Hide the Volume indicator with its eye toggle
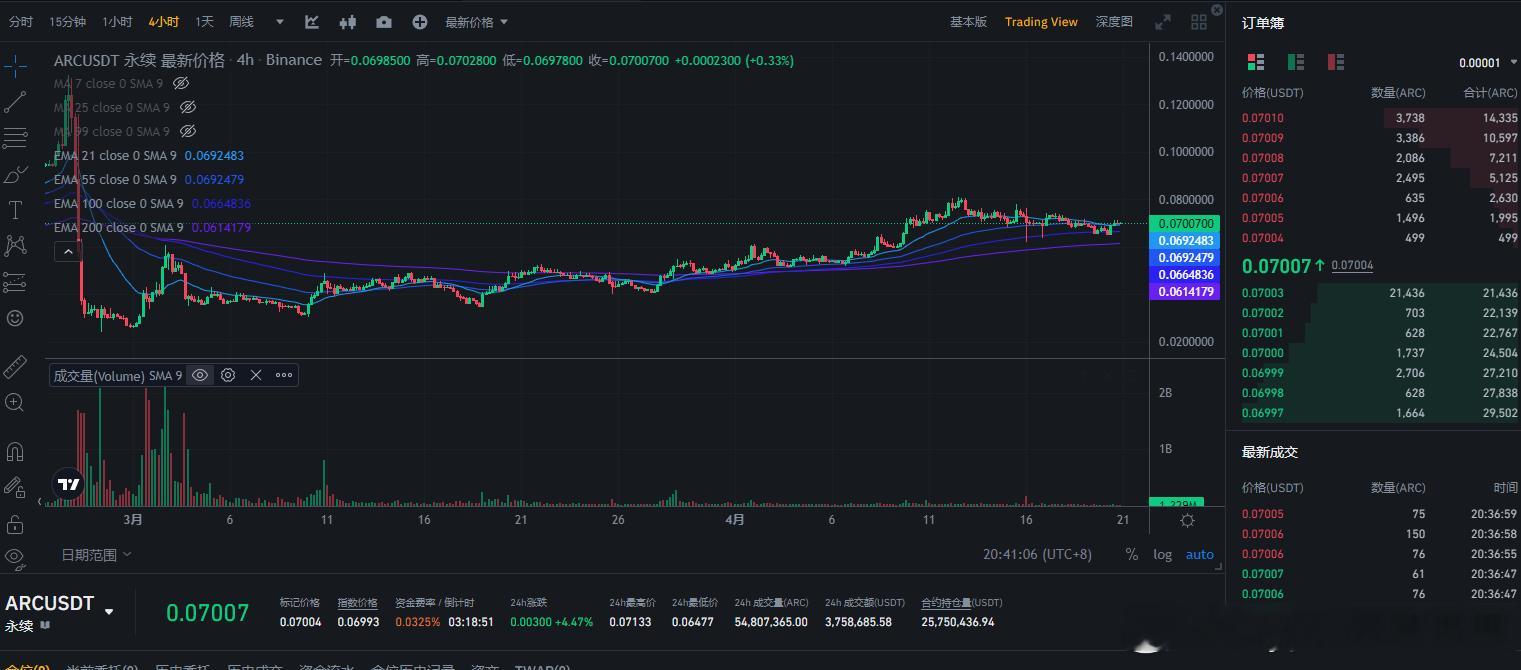The width and height of the screenshot is (1521, 670). coord(200,374)
